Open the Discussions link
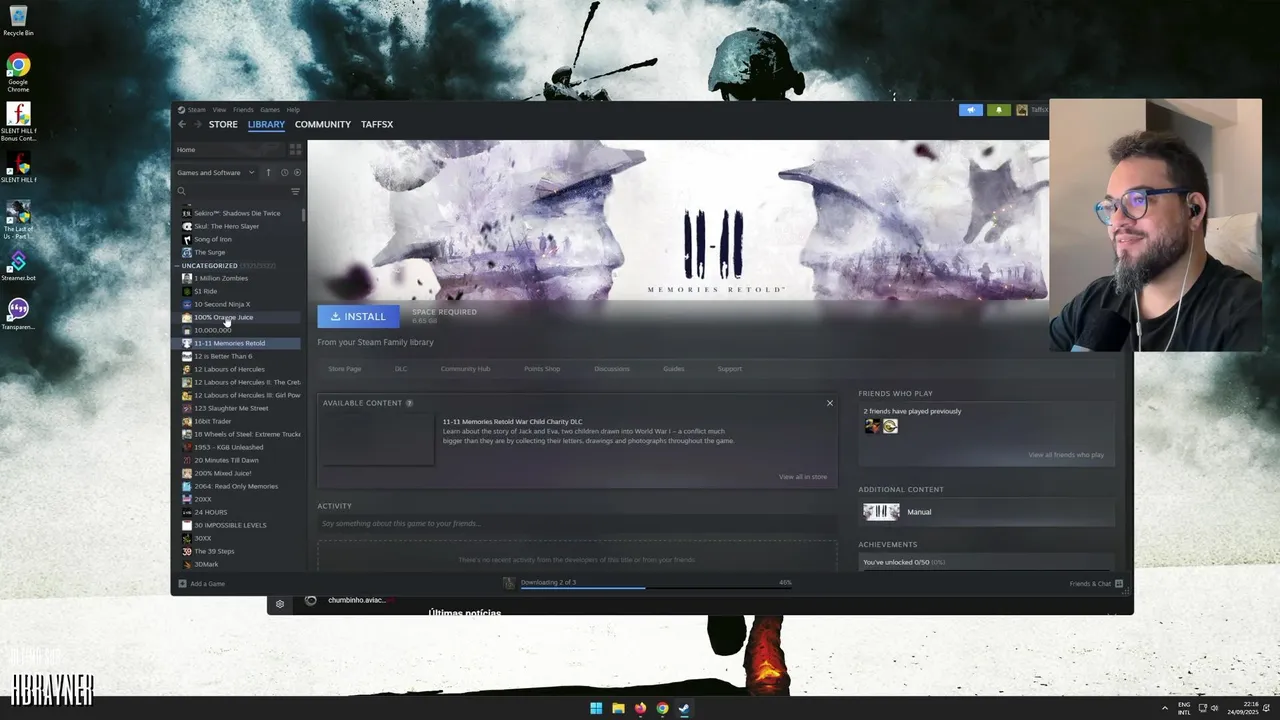 [612, 369]
